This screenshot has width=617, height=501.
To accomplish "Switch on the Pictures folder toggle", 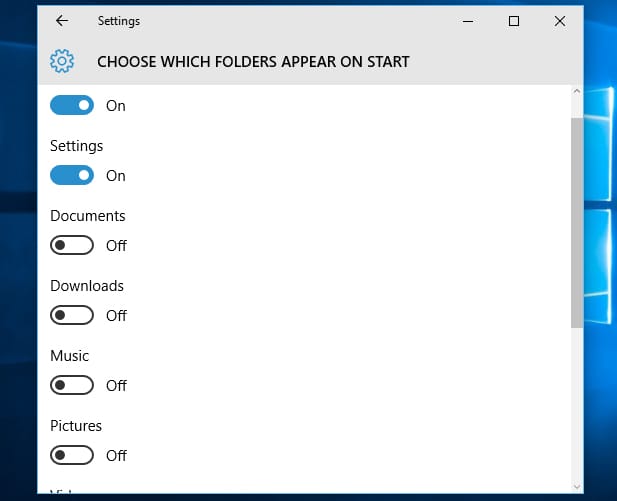I will [x=72, y=455].
